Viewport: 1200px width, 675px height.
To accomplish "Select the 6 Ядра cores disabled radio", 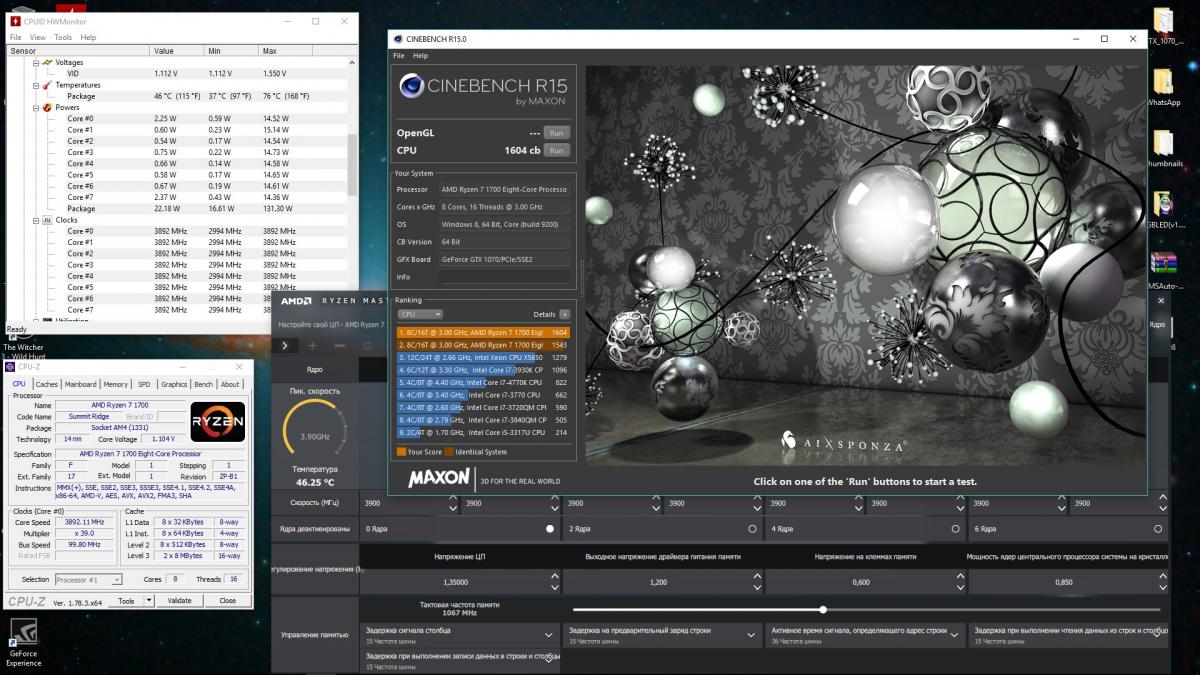I will (1158, 528).
